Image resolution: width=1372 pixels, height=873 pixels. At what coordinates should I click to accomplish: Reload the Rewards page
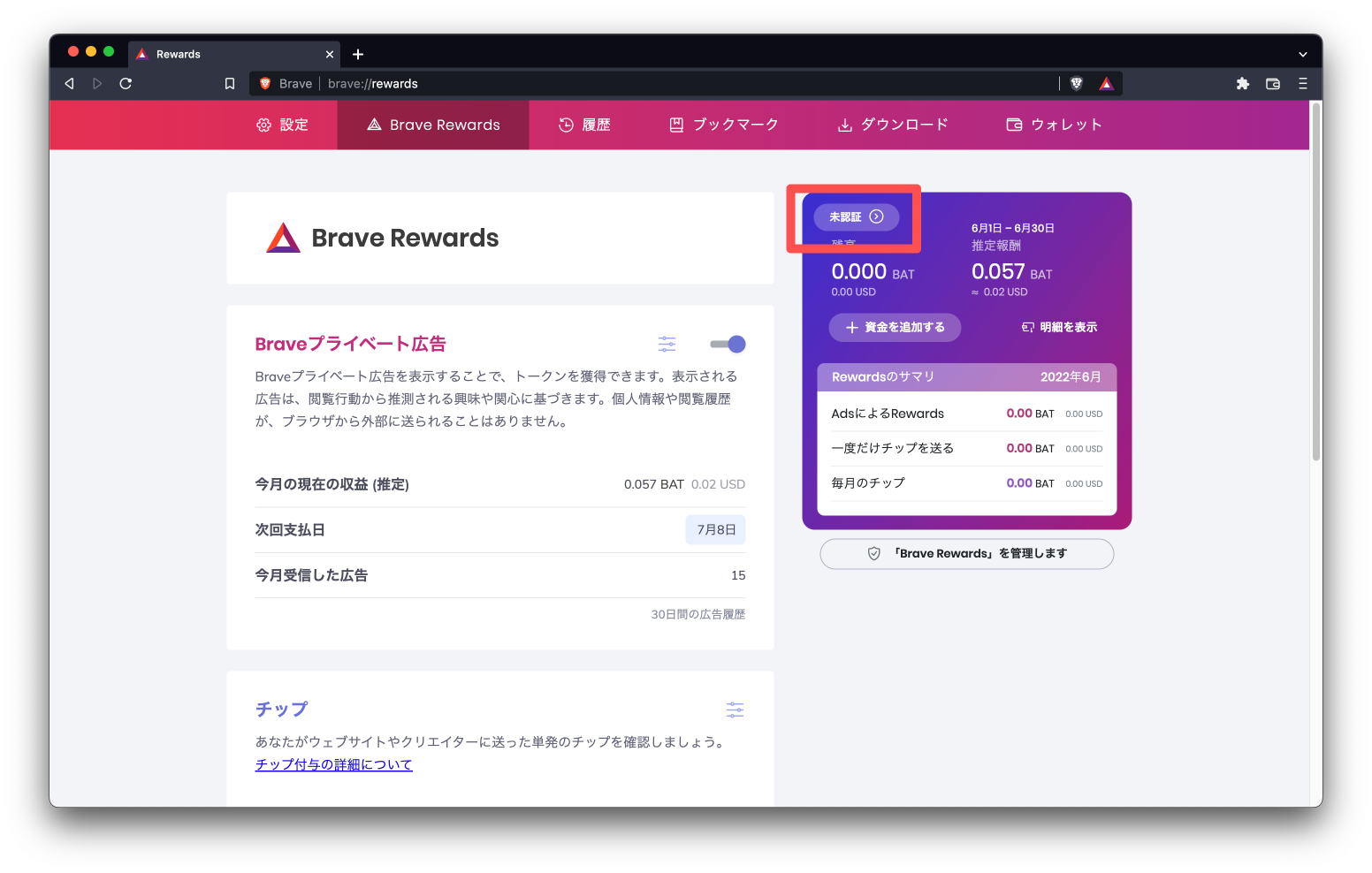tap(126, 83)
